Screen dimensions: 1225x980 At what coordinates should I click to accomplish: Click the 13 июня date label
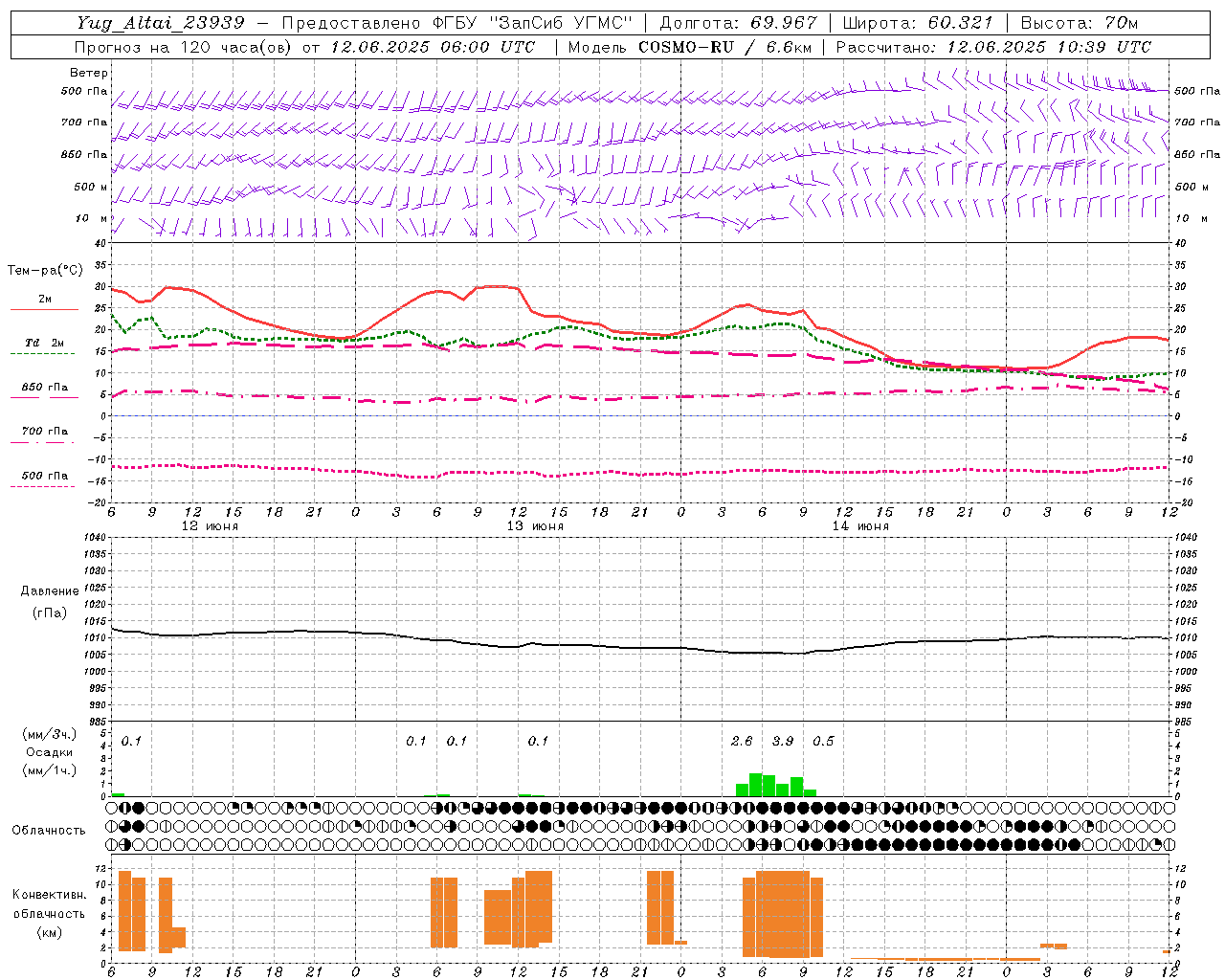point(535,526)
